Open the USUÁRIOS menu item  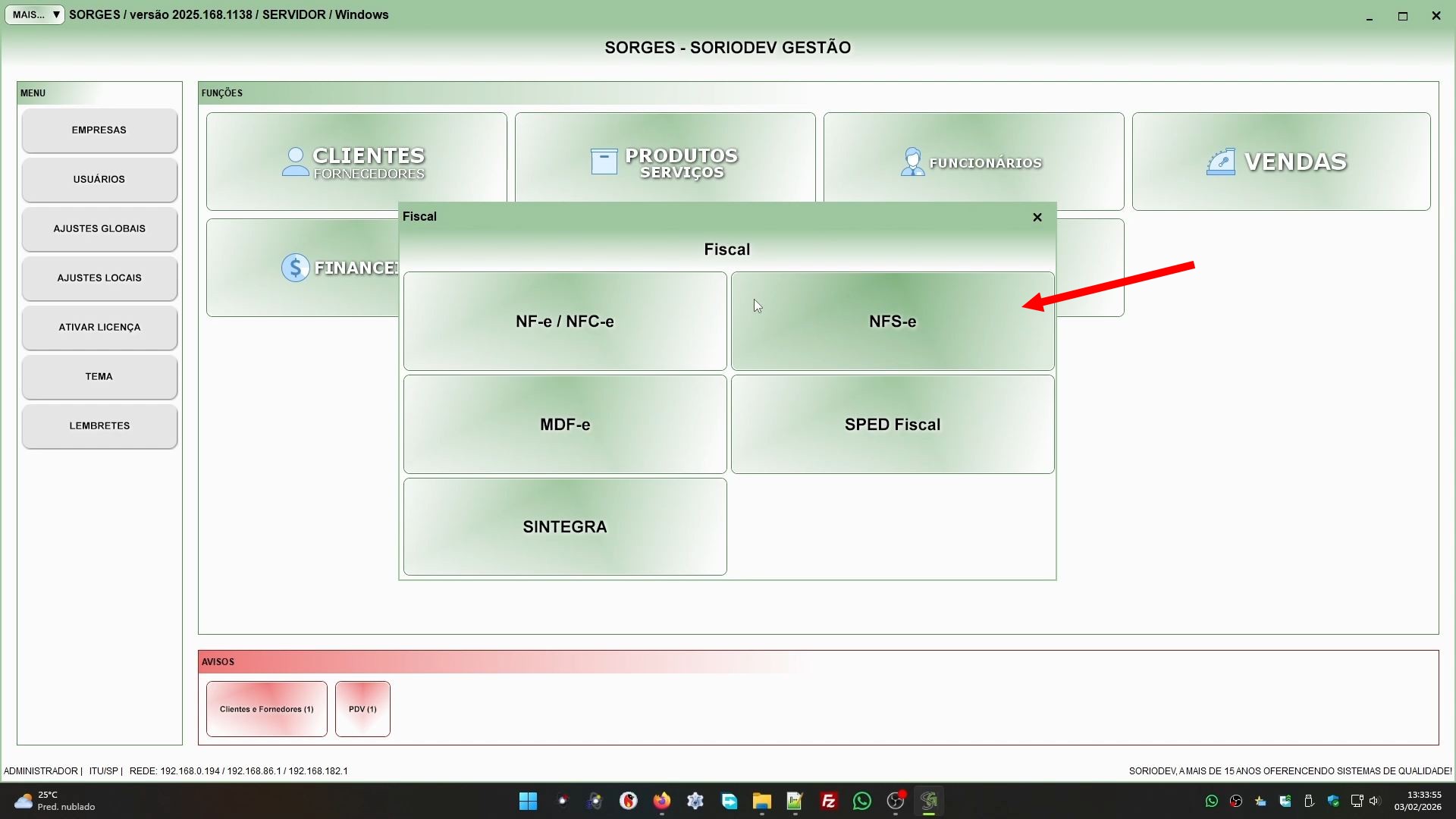(x=99, y=180)
